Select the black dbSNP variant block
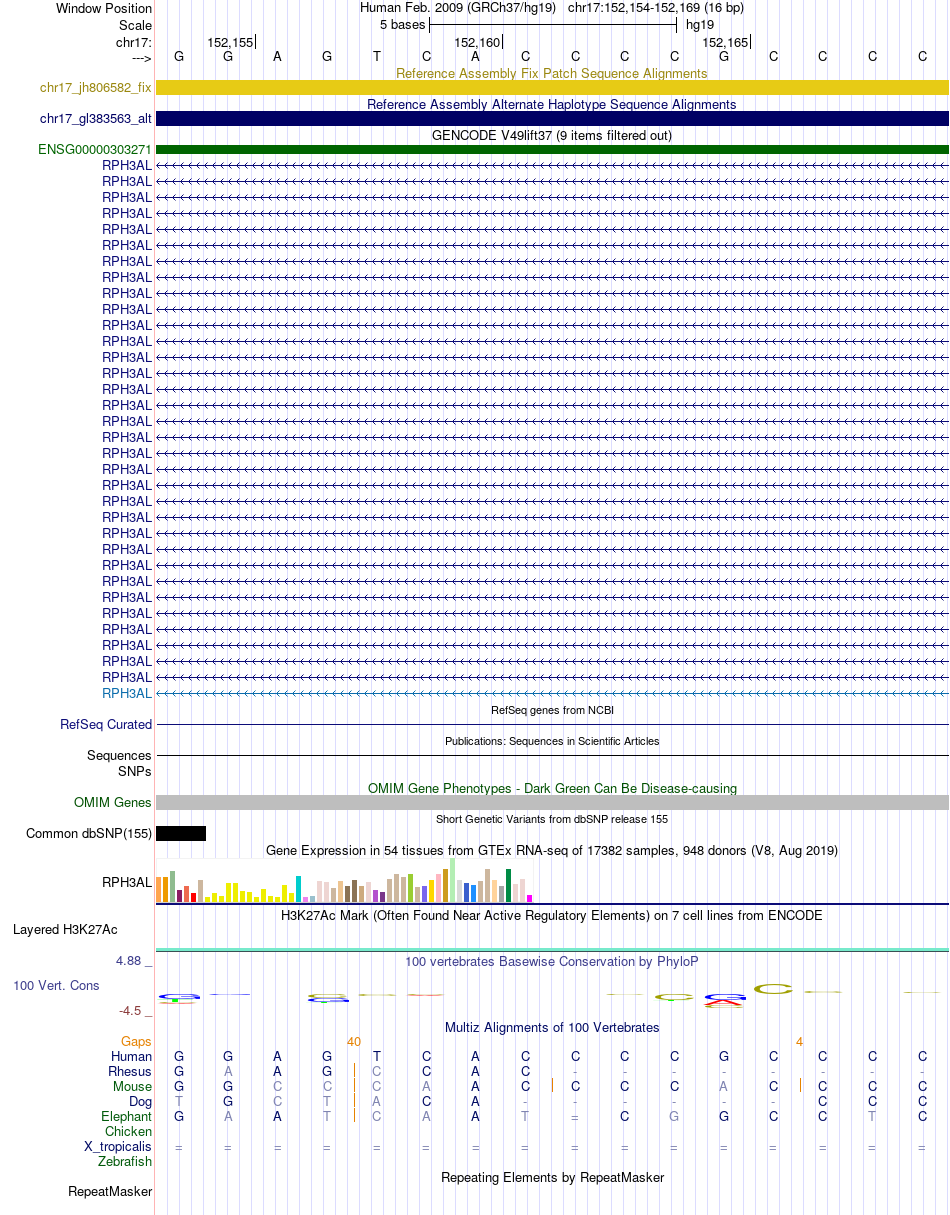950x1215 pixels. tap(181, 833)
